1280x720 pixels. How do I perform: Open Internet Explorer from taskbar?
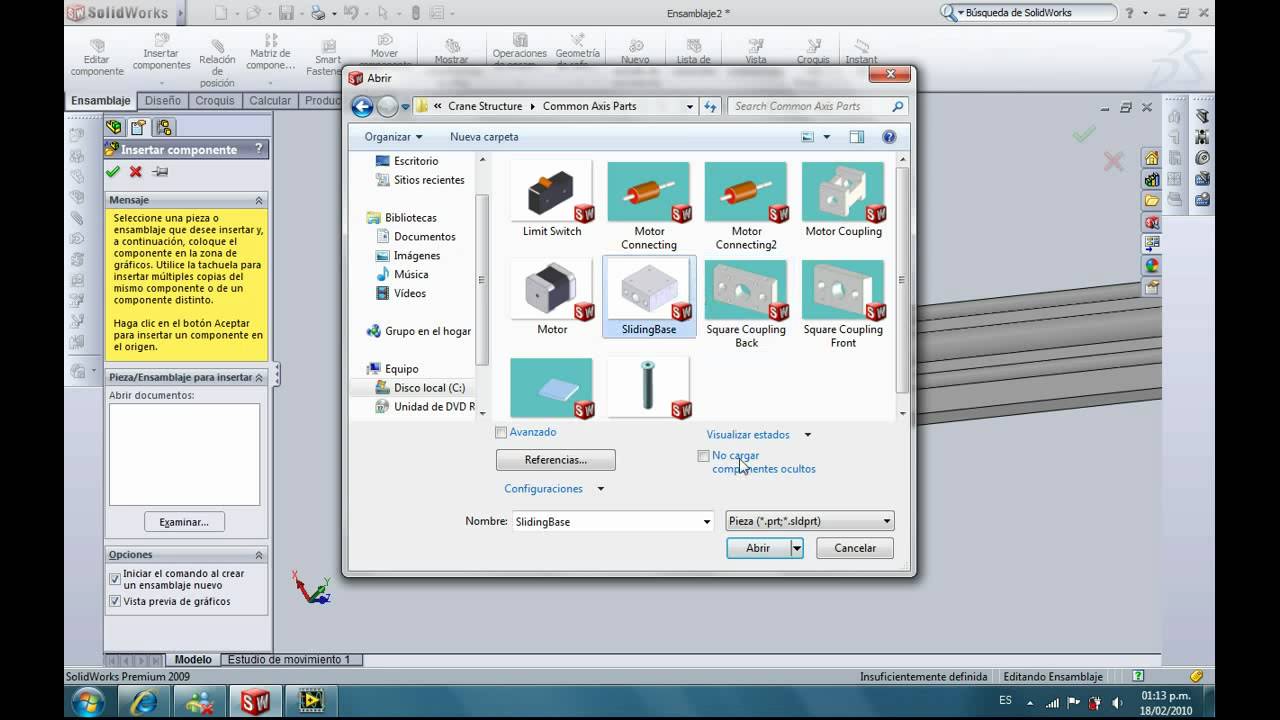[x=144, y=701]
